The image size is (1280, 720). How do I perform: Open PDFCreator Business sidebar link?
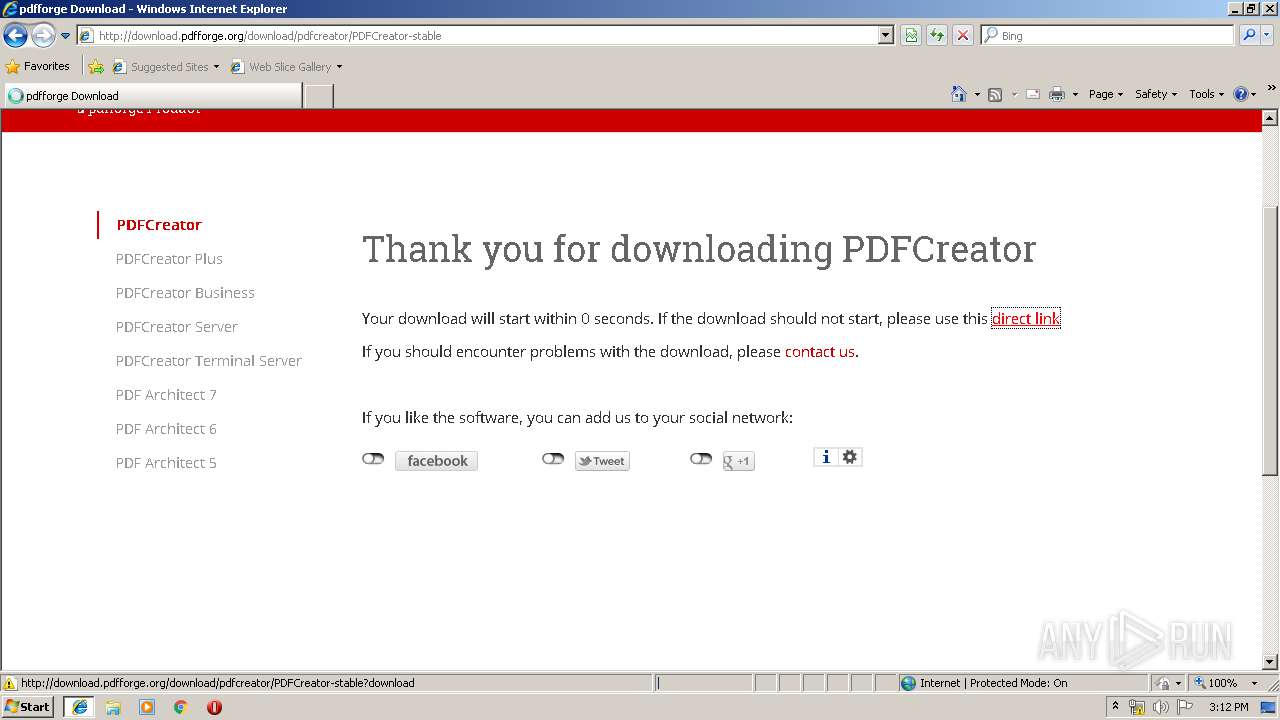pyautogui.click(x=185, y=293)
